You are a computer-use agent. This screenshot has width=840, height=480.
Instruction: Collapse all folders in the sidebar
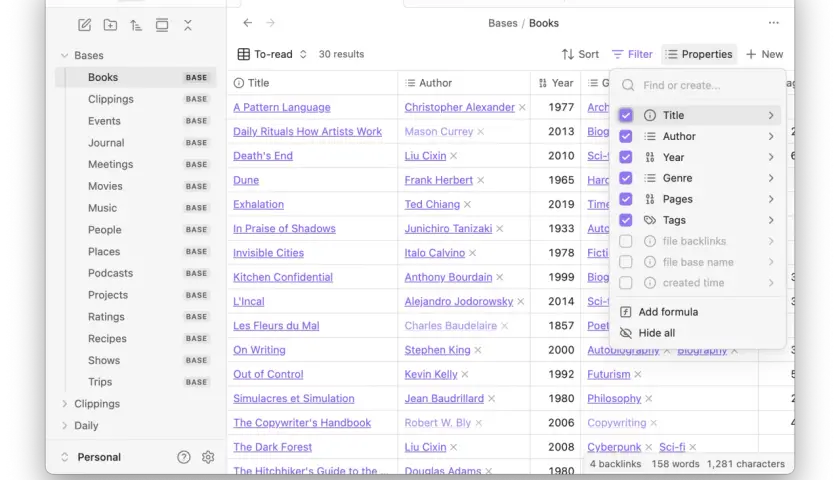[x=188, y=25]
